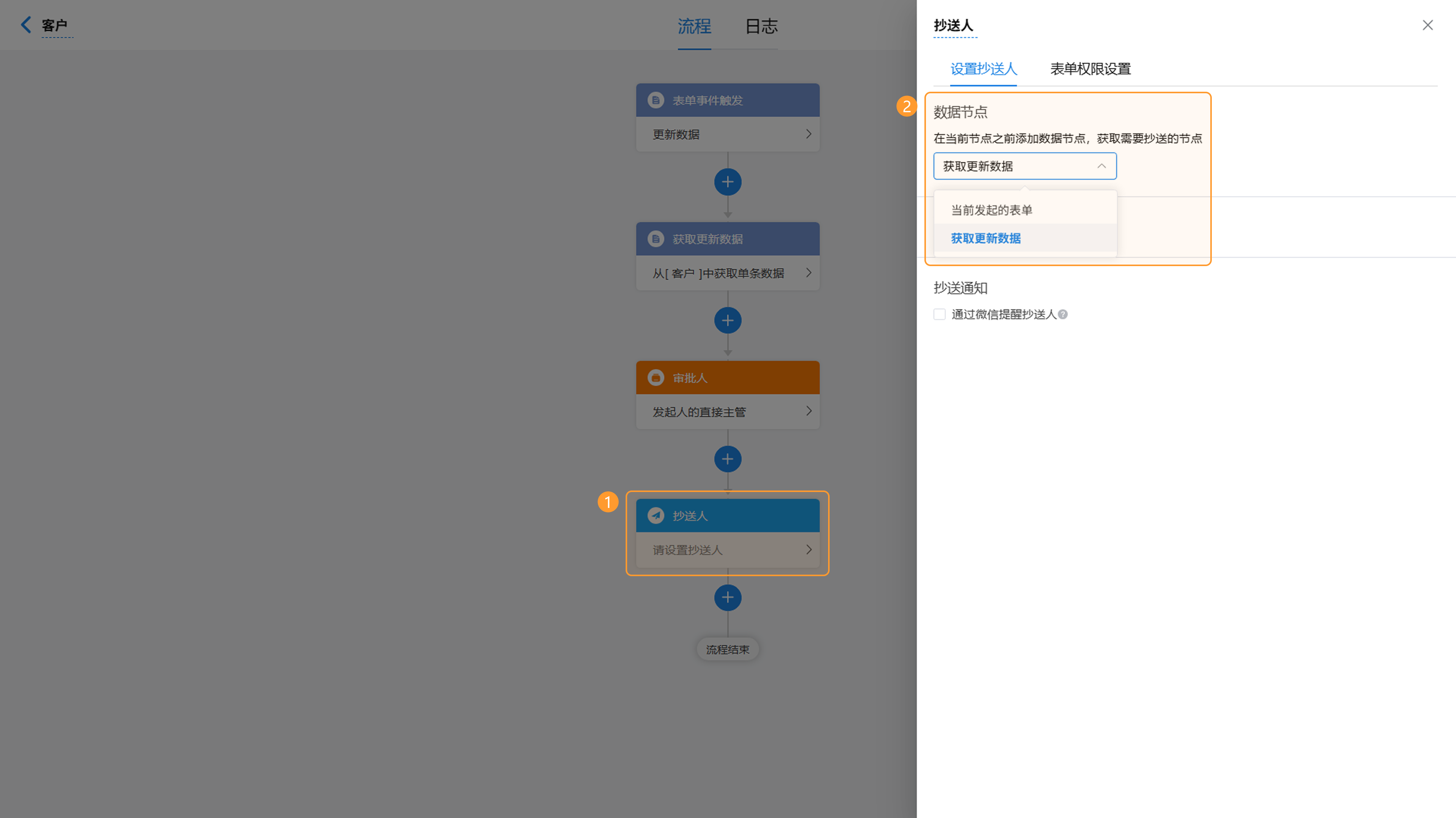The image size is (1456, 818).
Task: Add a node below 抄送人 node
Action: coord(728,598)
